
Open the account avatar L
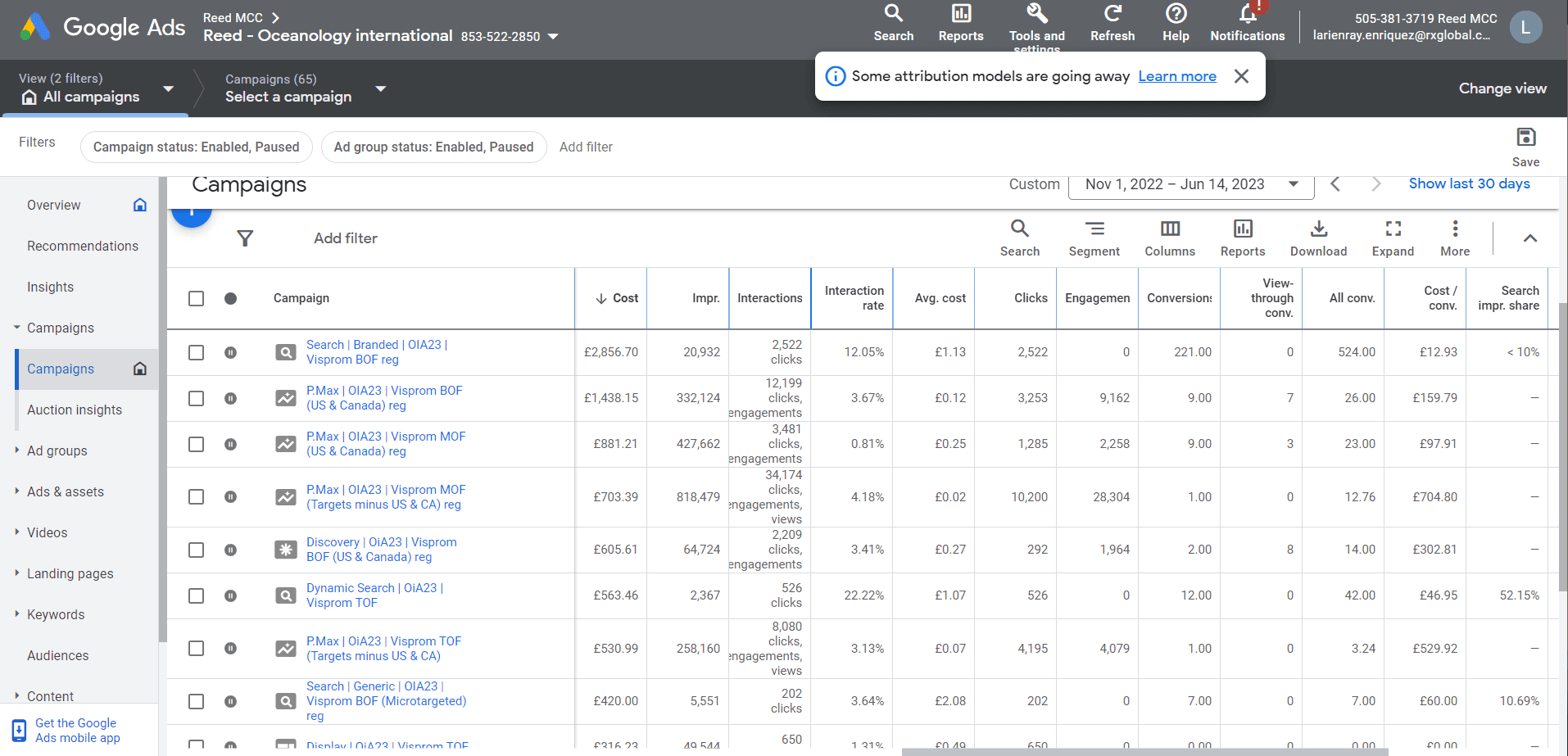pos(1525,27)
